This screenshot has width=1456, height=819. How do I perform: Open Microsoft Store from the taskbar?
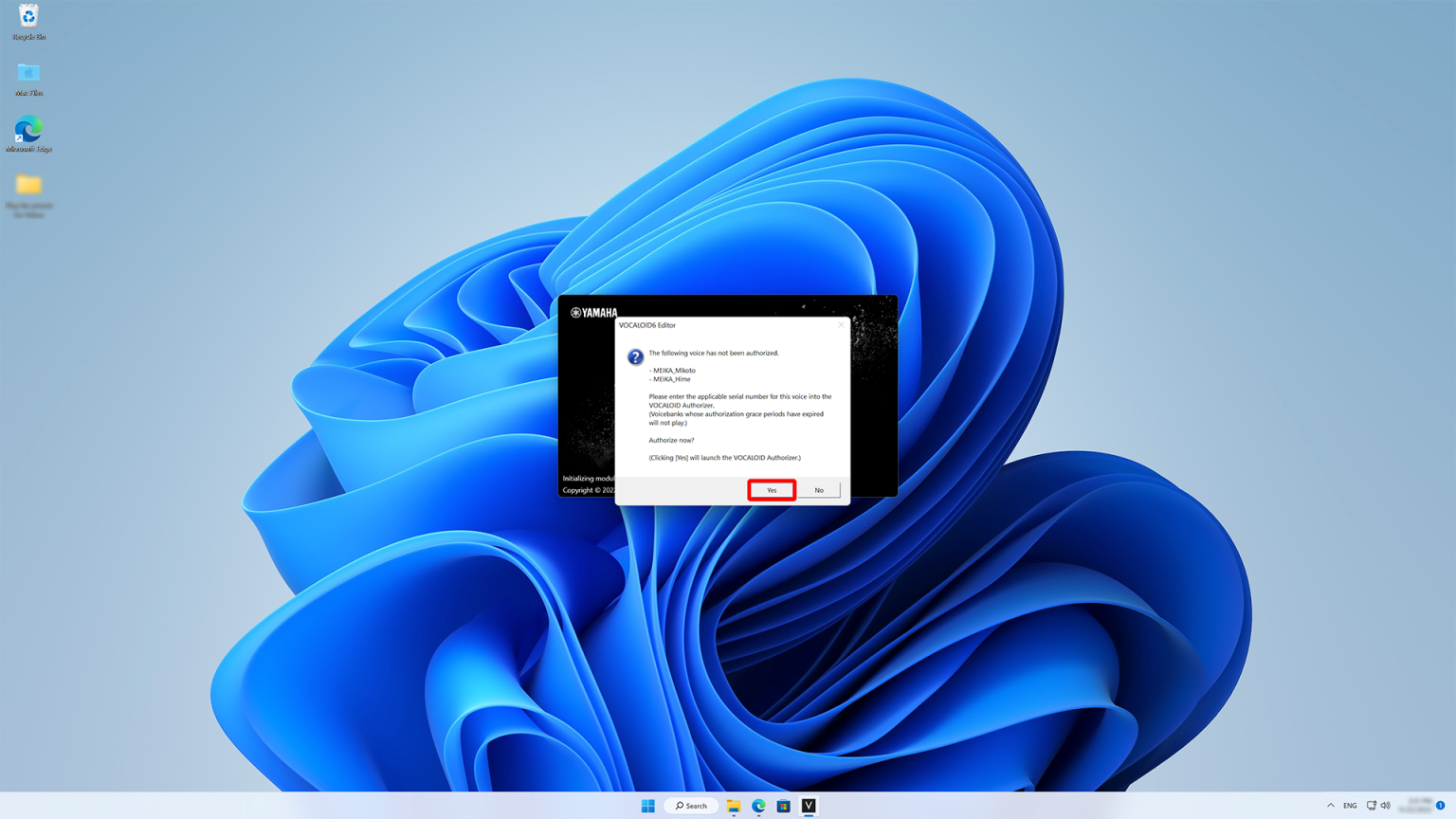783,806
